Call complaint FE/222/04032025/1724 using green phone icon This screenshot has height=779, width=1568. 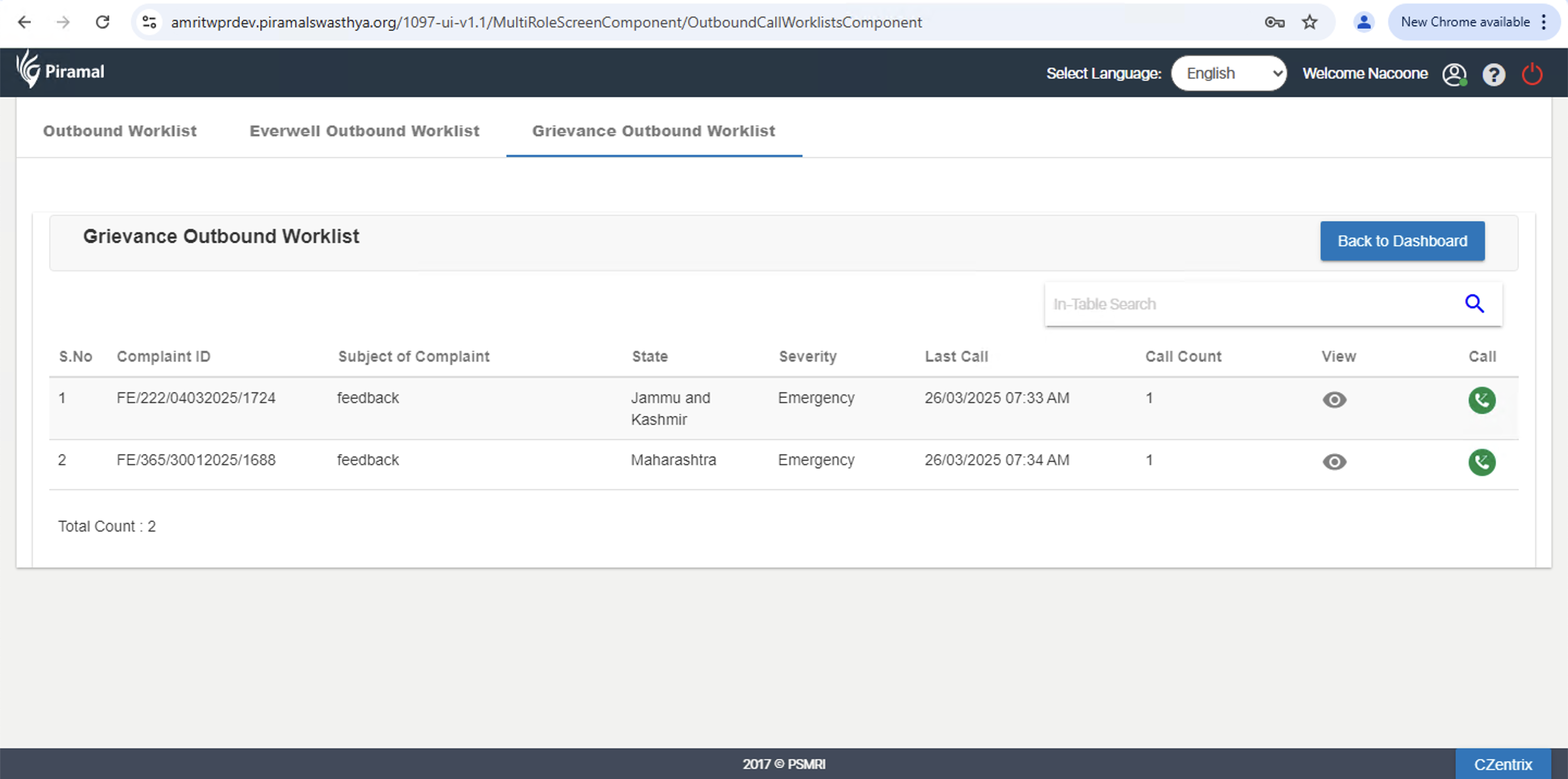(1481, 400)
